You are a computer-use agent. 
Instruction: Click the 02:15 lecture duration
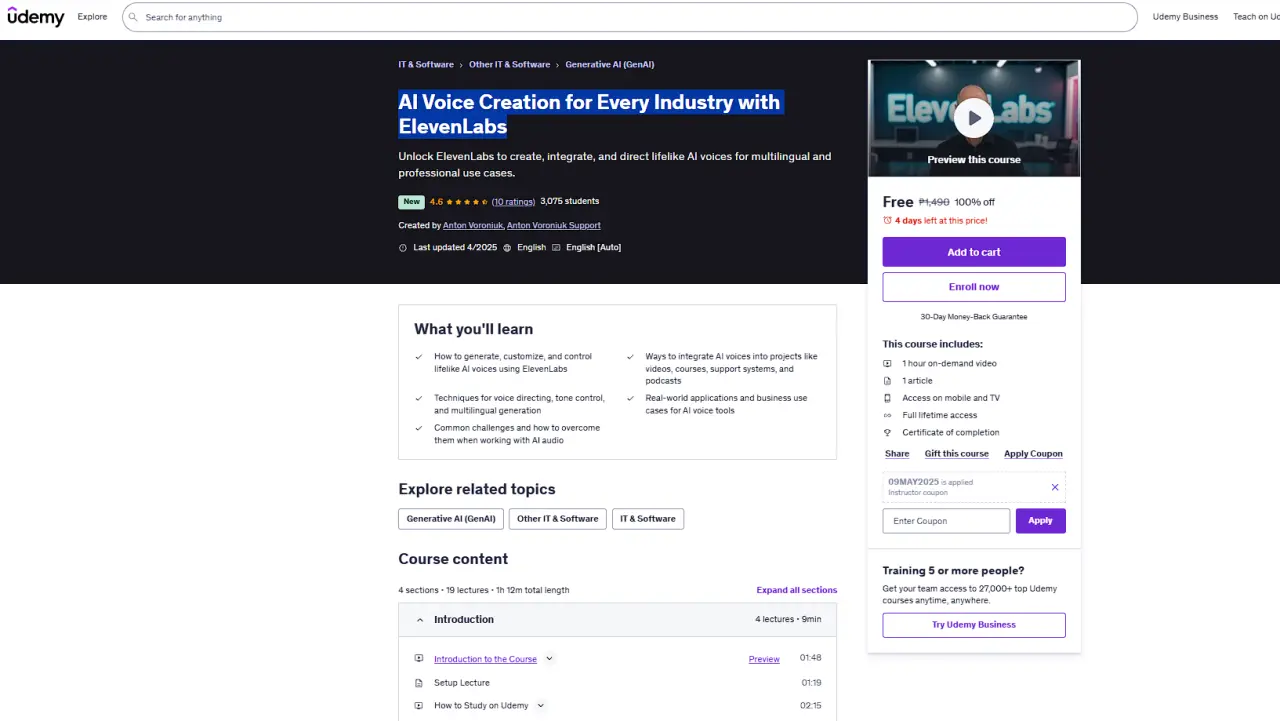click(x=811, y=706)
